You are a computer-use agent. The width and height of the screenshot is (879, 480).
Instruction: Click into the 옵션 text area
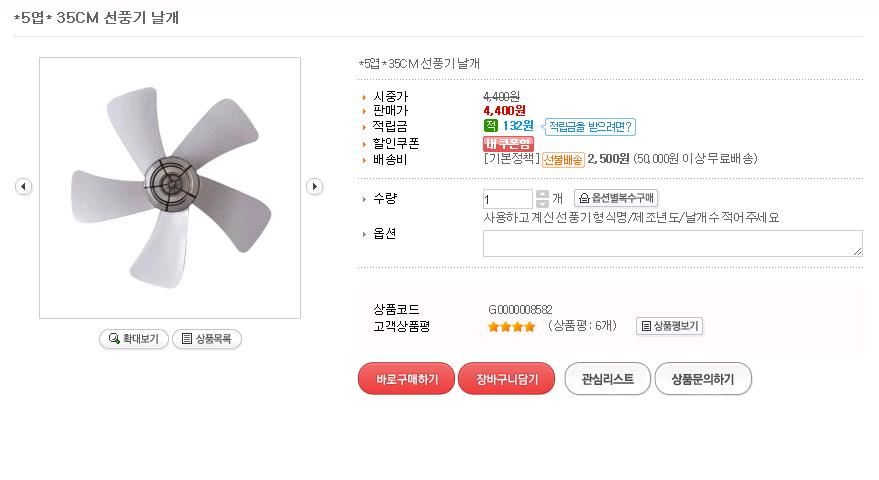click(x=672, y=243)
